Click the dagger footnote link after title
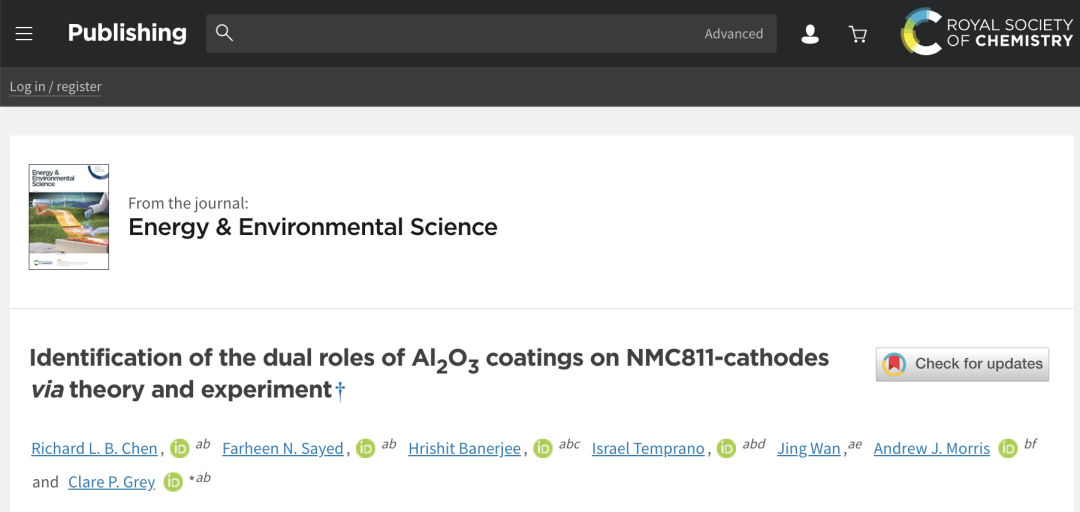 click(340, 391)
